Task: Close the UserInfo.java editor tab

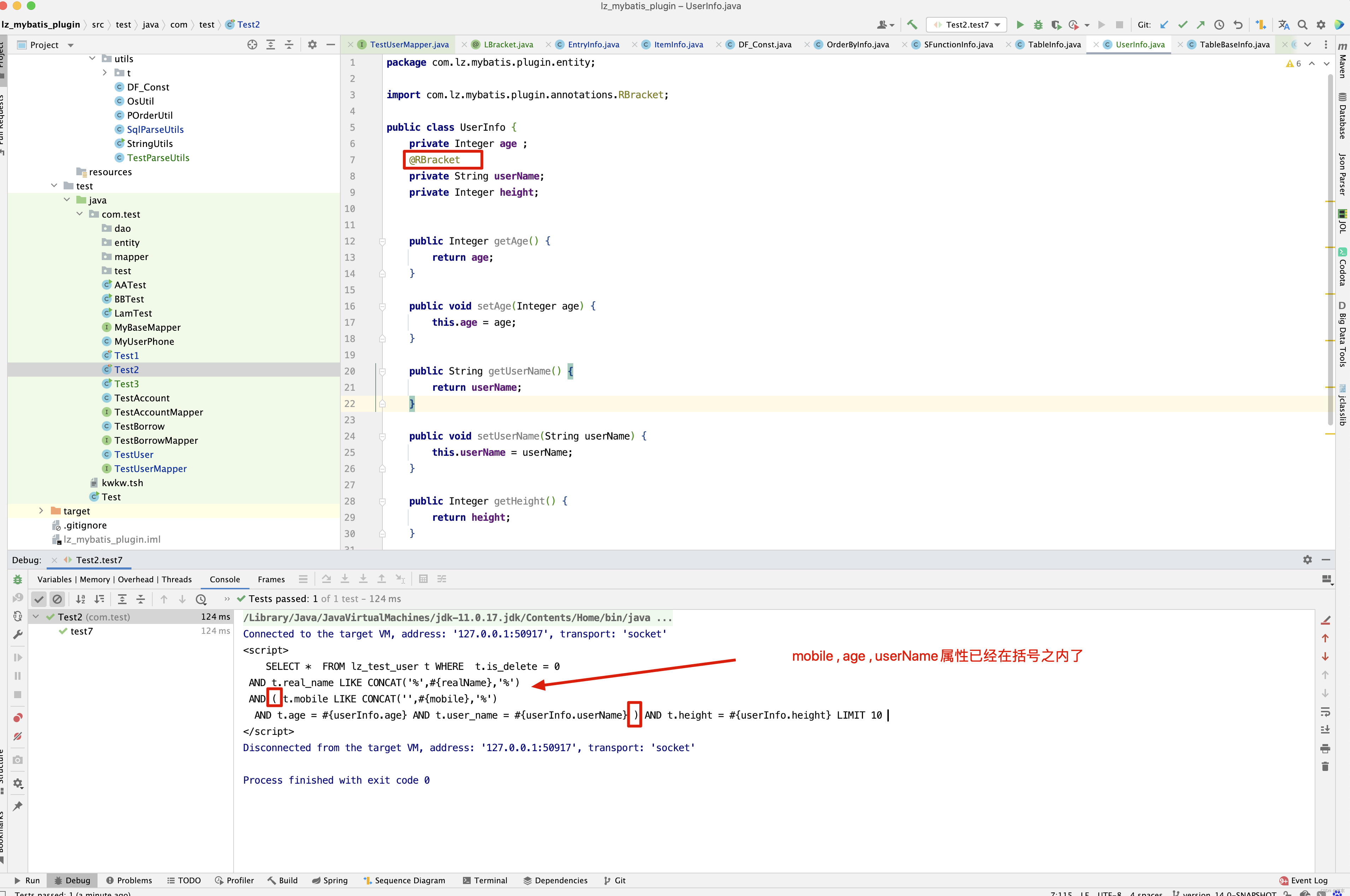Action: [x=1096, y=45]
